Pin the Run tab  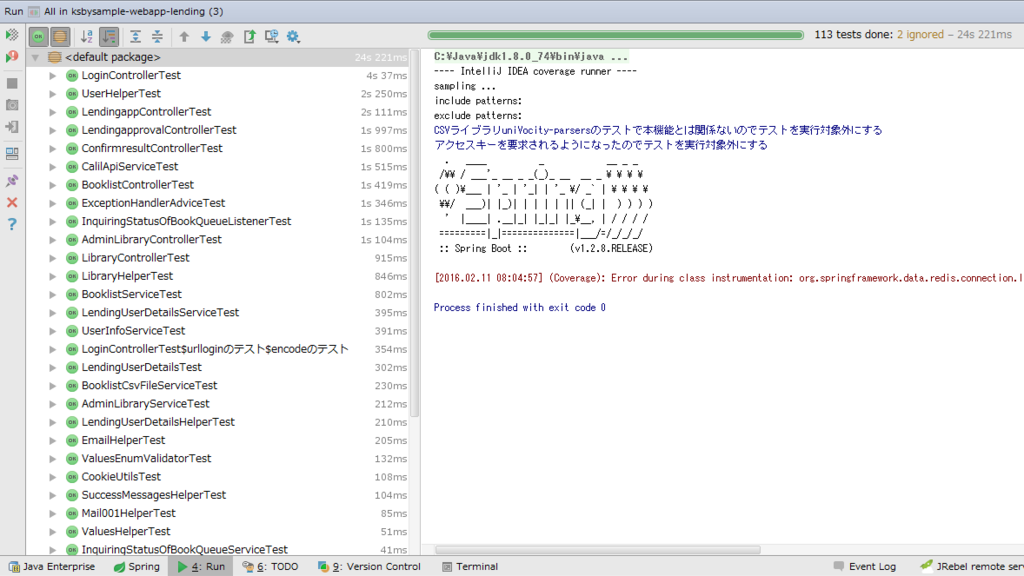pyautogui.click(x=12, y=181)
